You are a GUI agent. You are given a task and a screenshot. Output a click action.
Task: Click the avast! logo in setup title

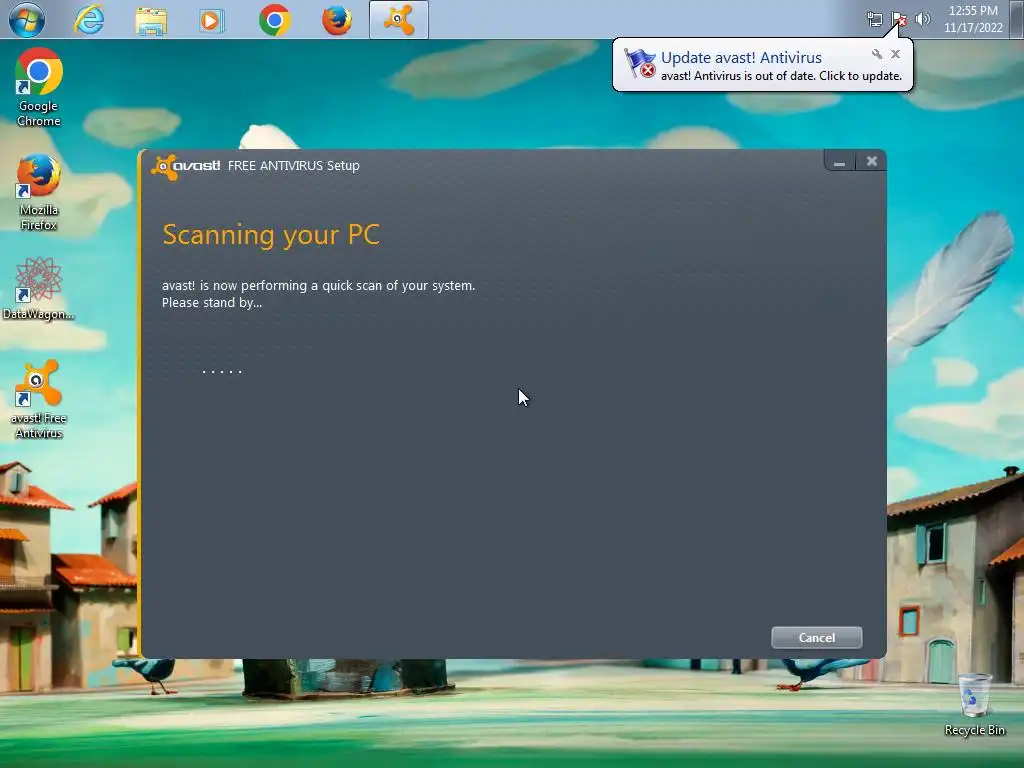[185, 167]
